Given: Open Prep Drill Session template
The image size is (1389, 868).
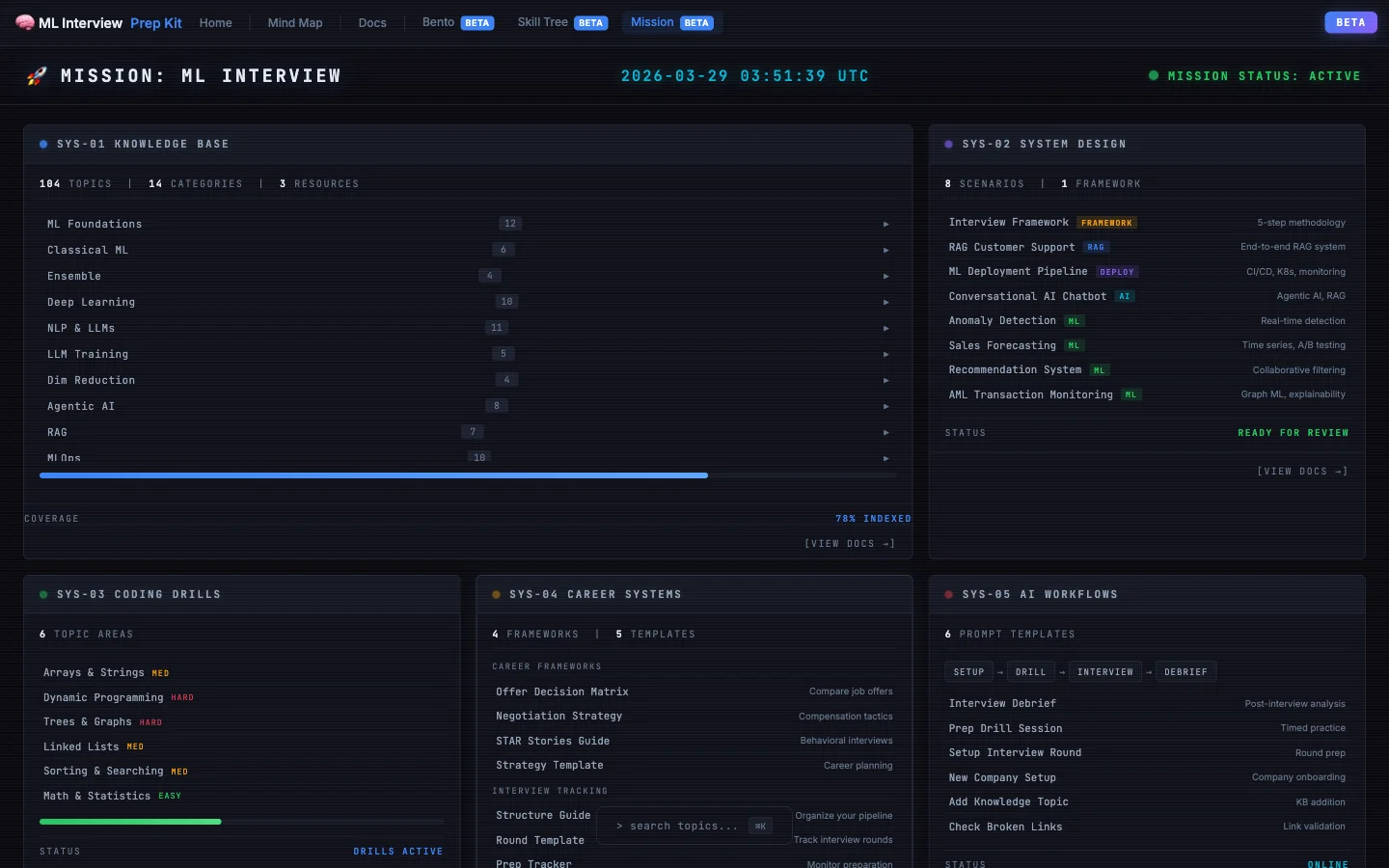Looking at the screenshot, I should [1147, 728].
